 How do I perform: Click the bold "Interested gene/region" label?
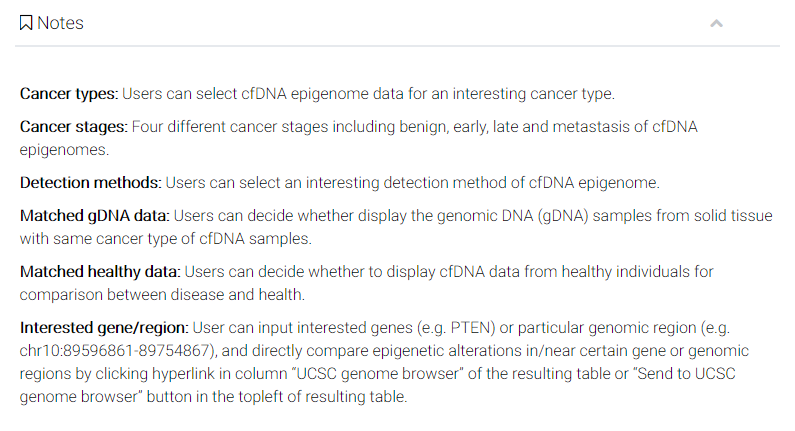click(x=103, y=328)
